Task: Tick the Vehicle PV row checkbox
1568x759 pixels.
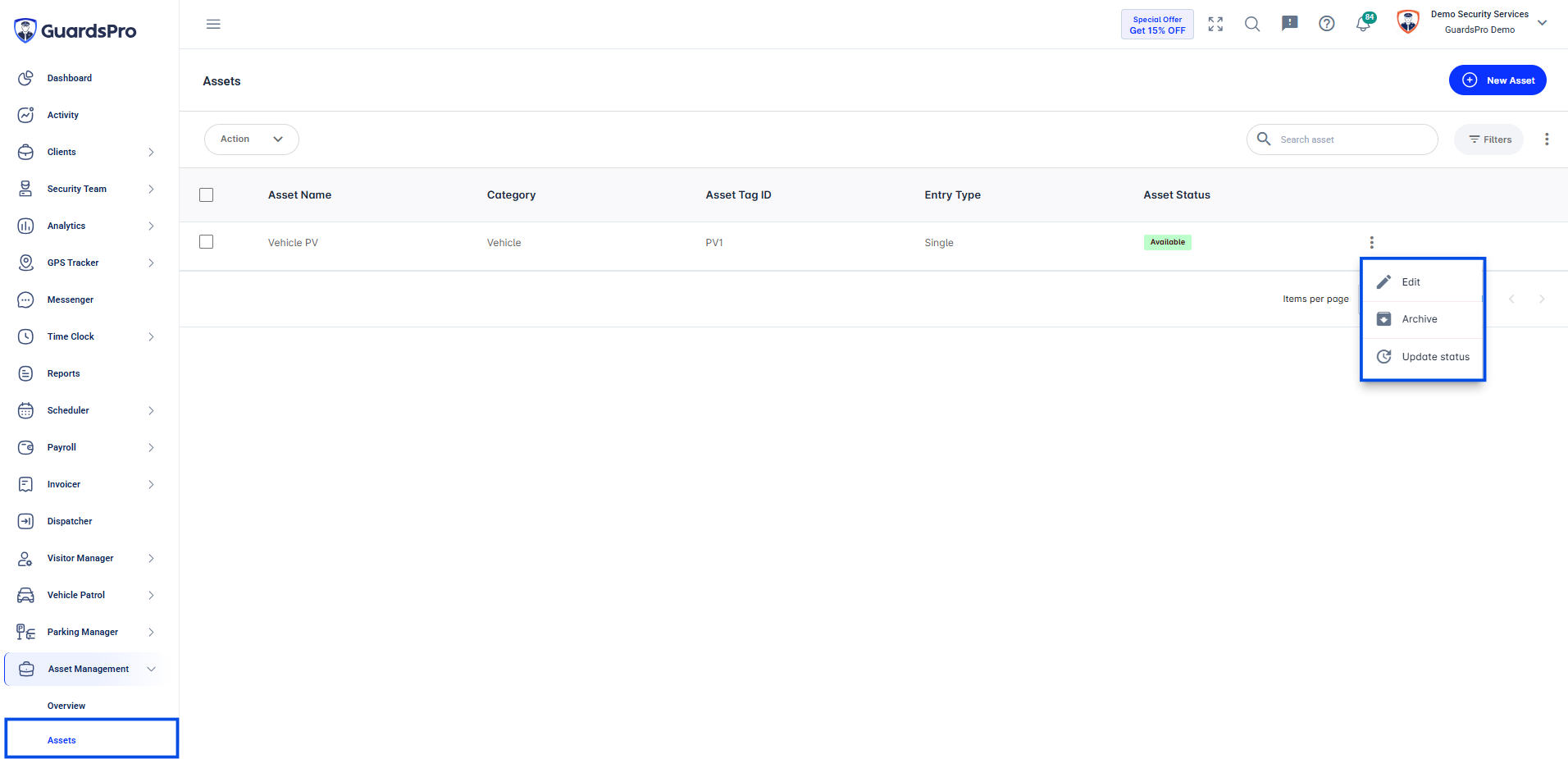Action: coord(206,241)
